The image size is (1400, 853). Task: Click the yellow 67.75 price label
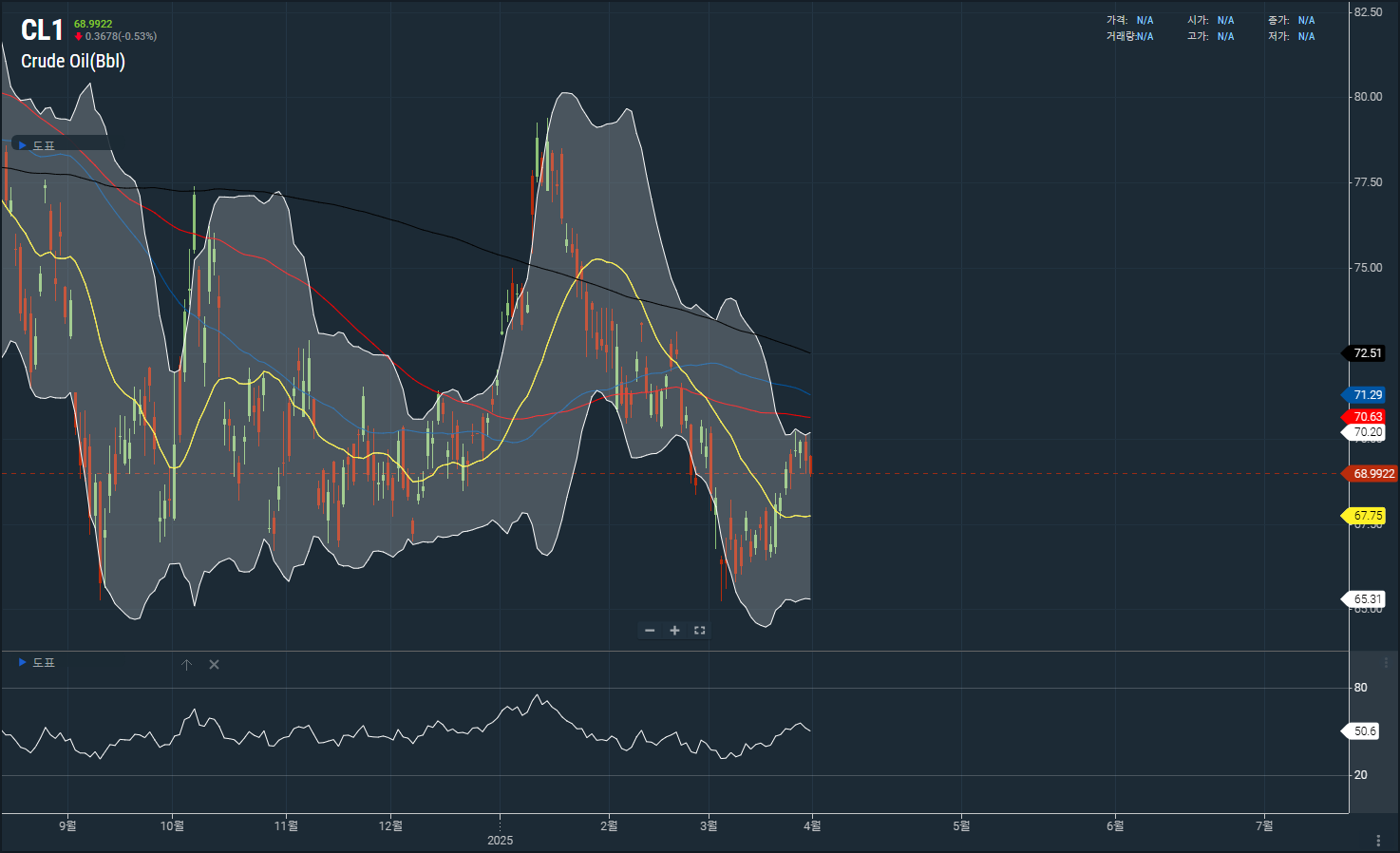(x=1367, y=516)
